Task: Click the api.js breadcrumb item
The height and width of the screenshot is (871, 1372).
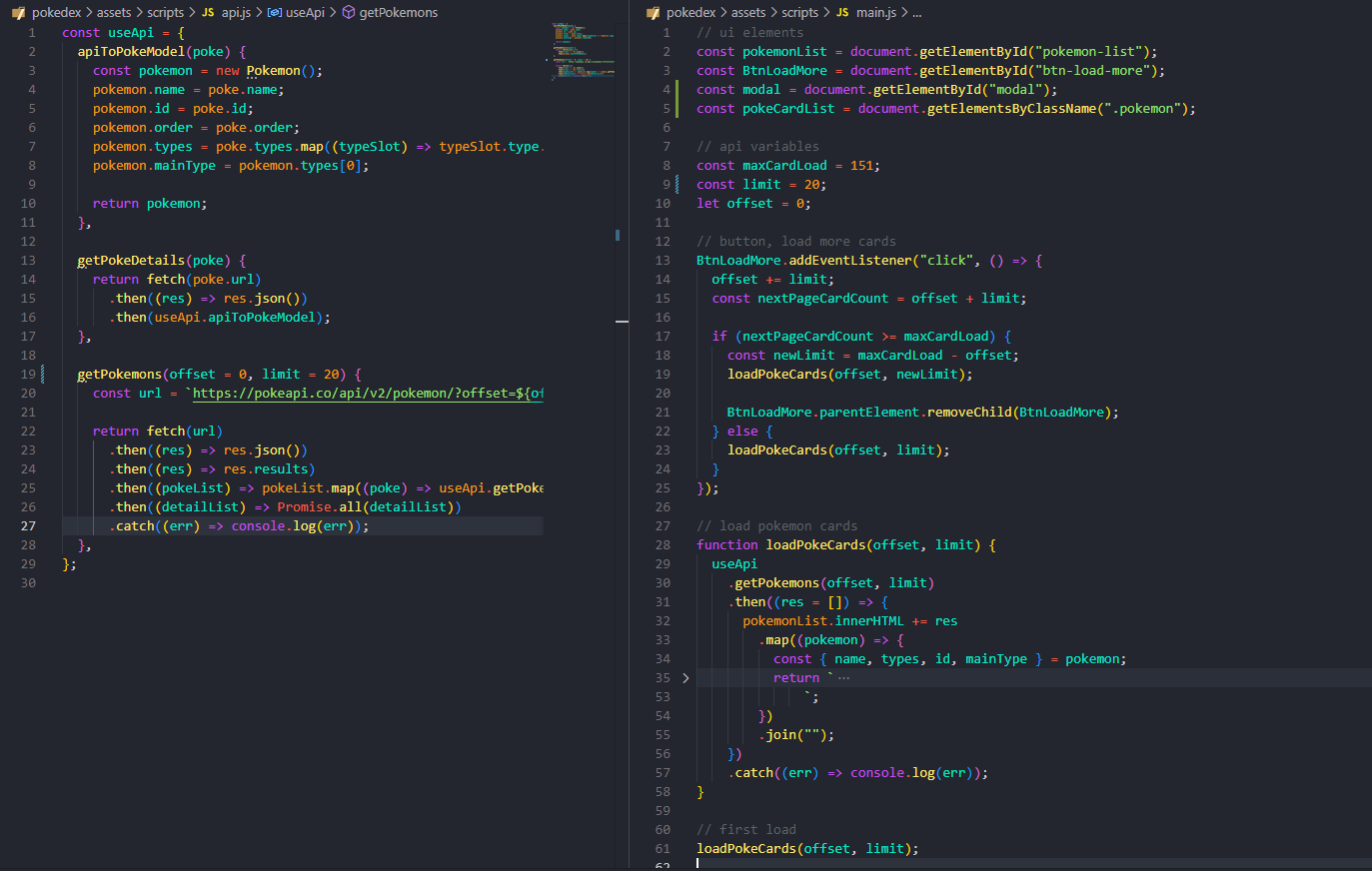Action: pos(236,13)
